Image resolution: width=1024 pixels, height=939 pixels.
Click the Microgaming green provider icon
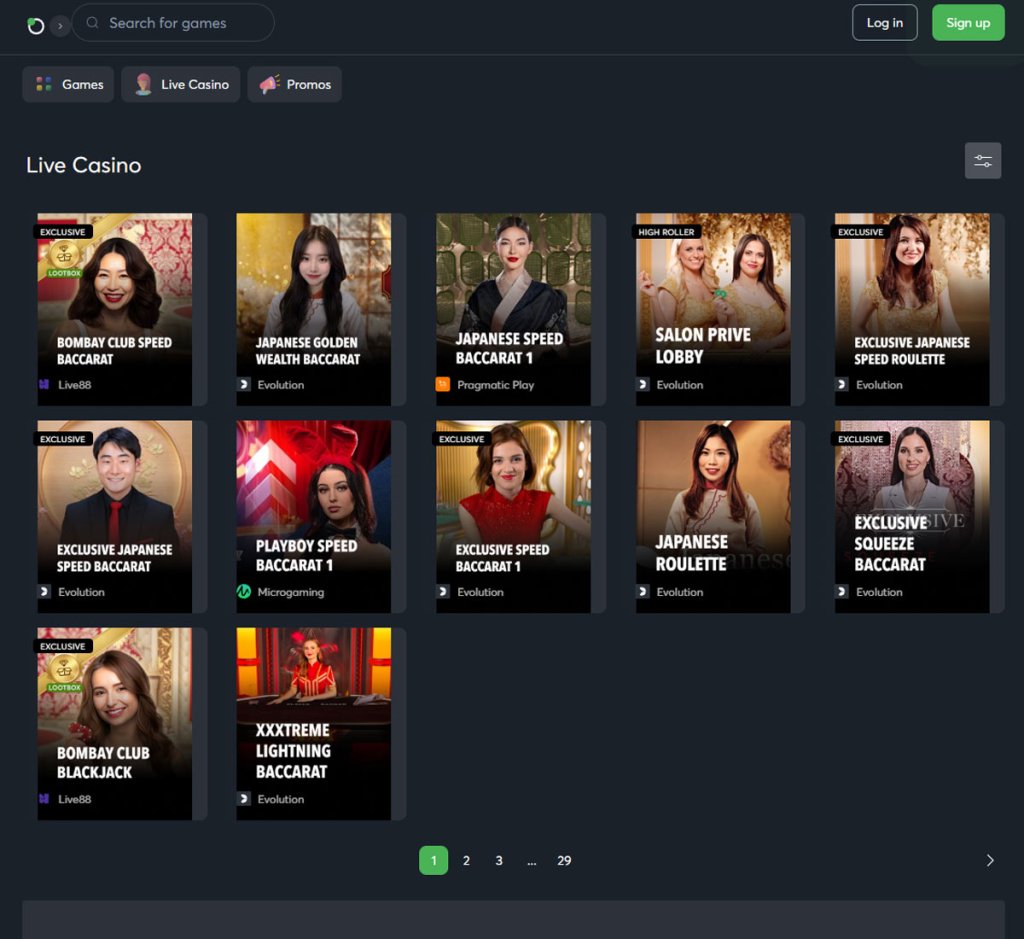point(243,592)
